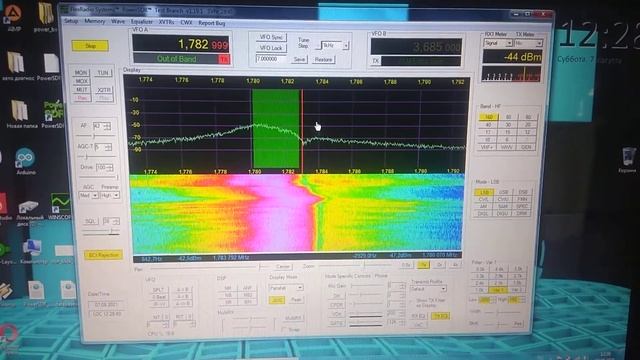Open the AGC Med dropdown
Screen dimensions: 640x360
88,196
